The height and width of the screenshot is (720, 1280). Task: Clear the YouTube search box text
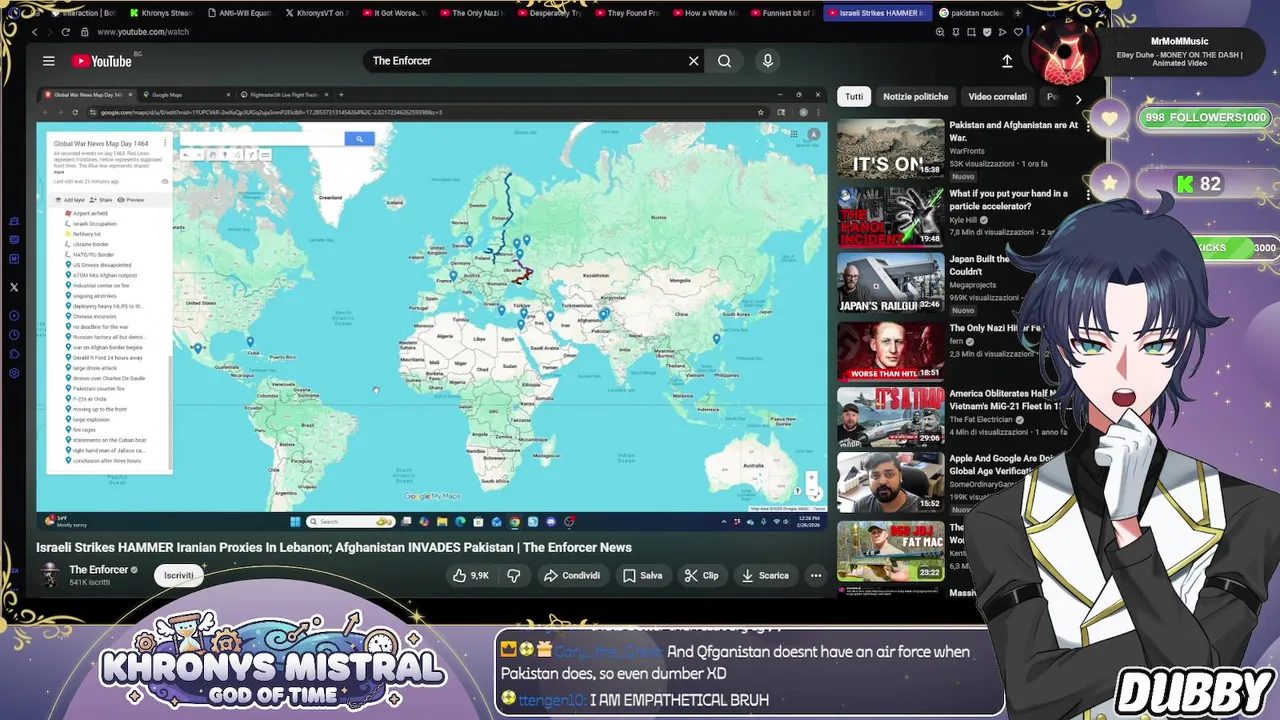pyautogui.click(x=693, y=61)
